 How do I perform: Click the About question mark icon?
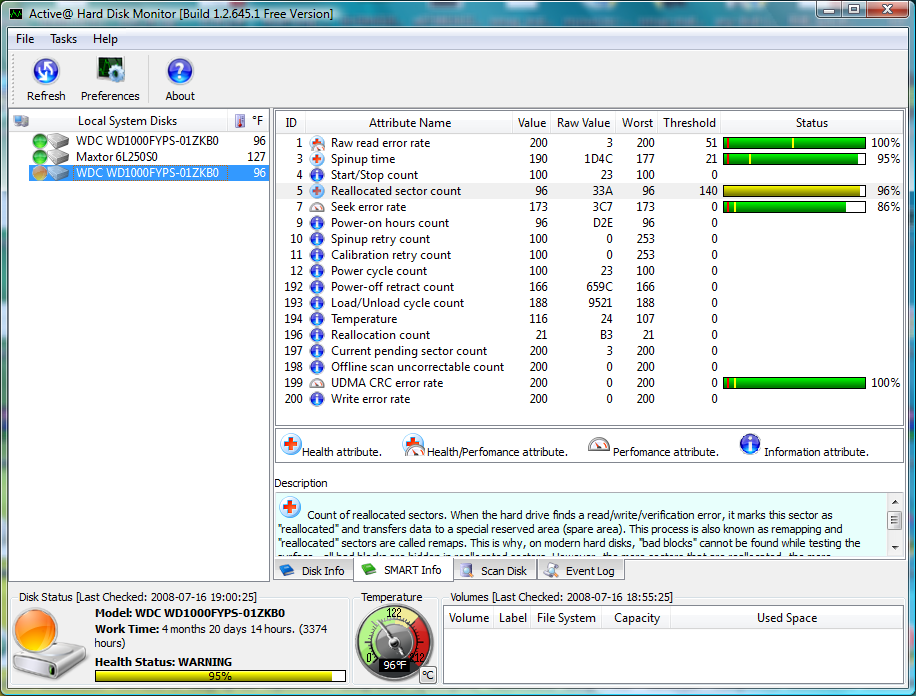180,71
